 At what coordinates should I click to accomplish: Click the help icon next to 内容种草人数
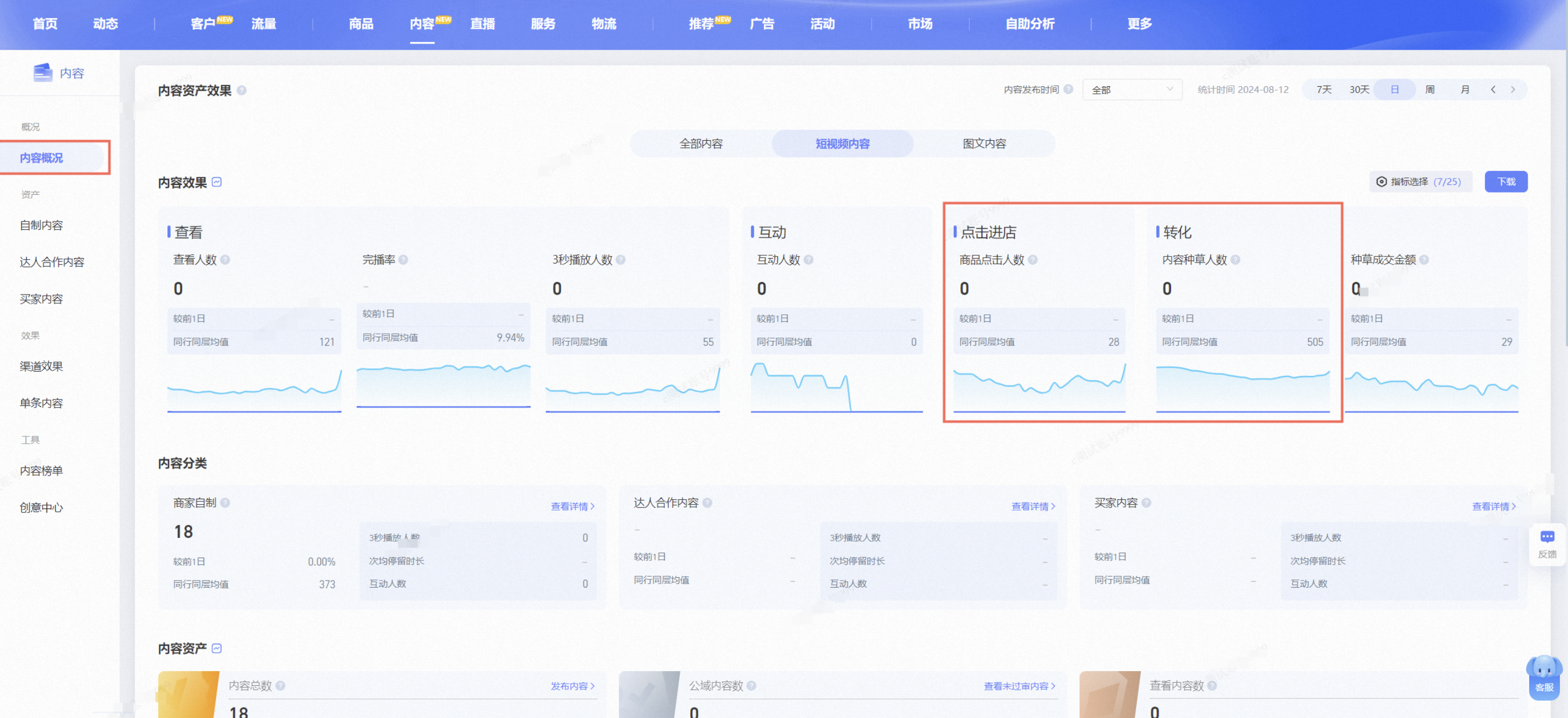click(1235, 260)
